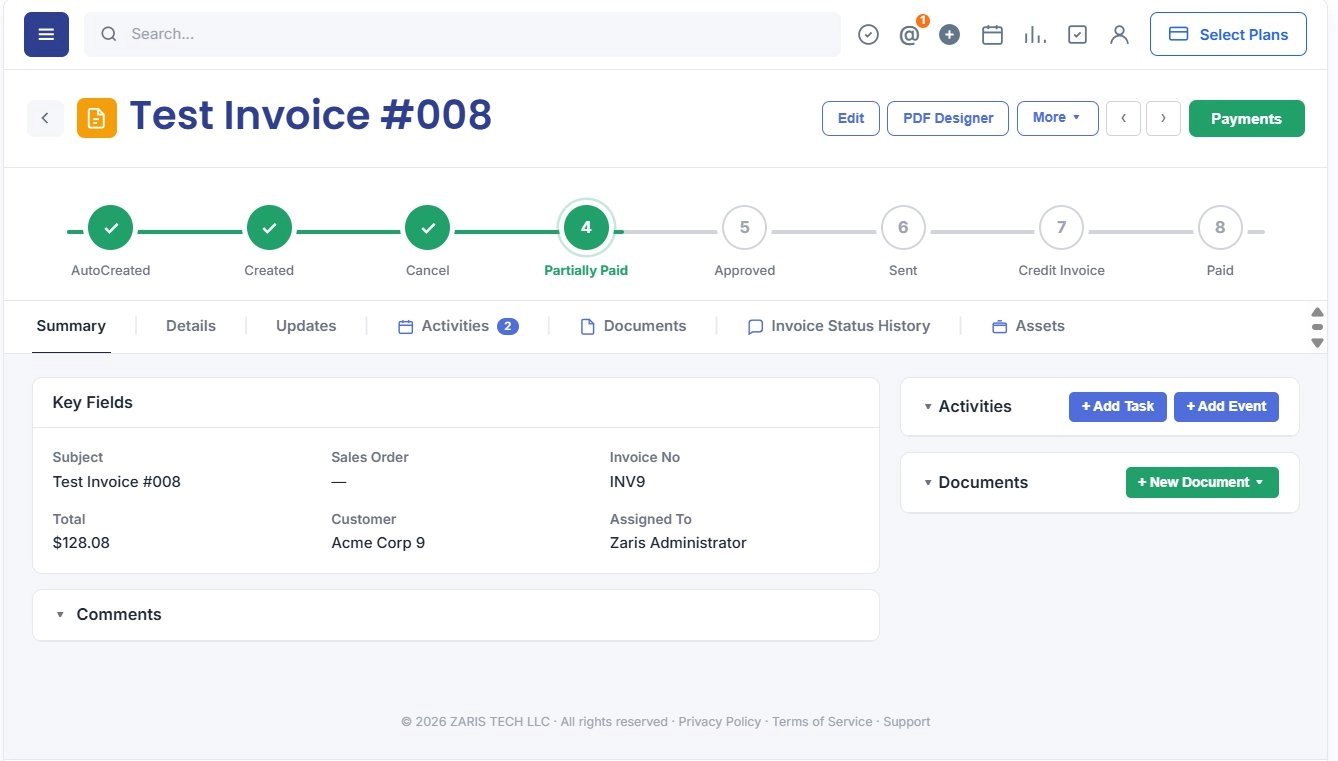Click the Add Event button

pyautogui.click(x=1226, y=406)
